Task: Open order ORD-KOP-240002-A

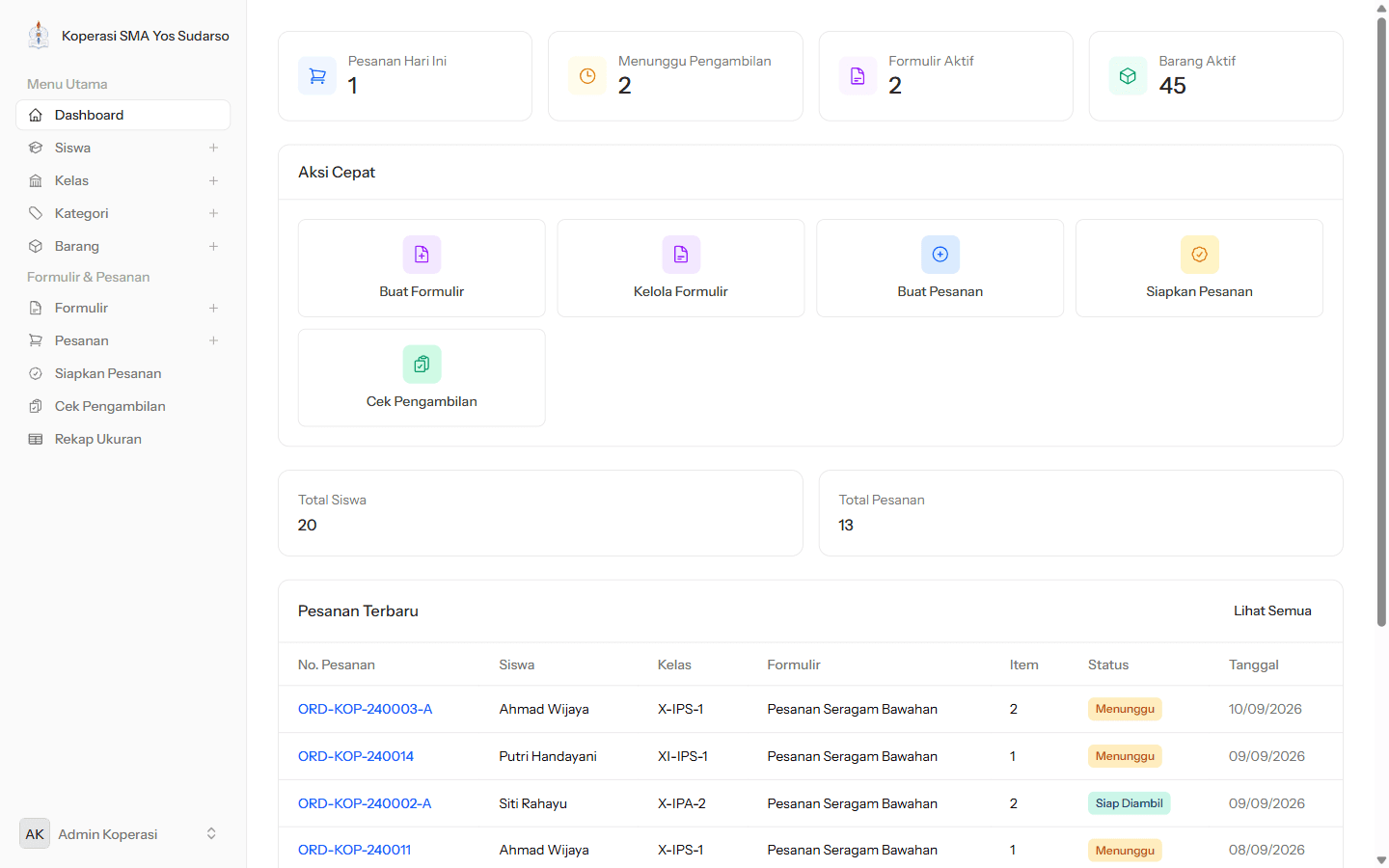Action: (365, 803)
